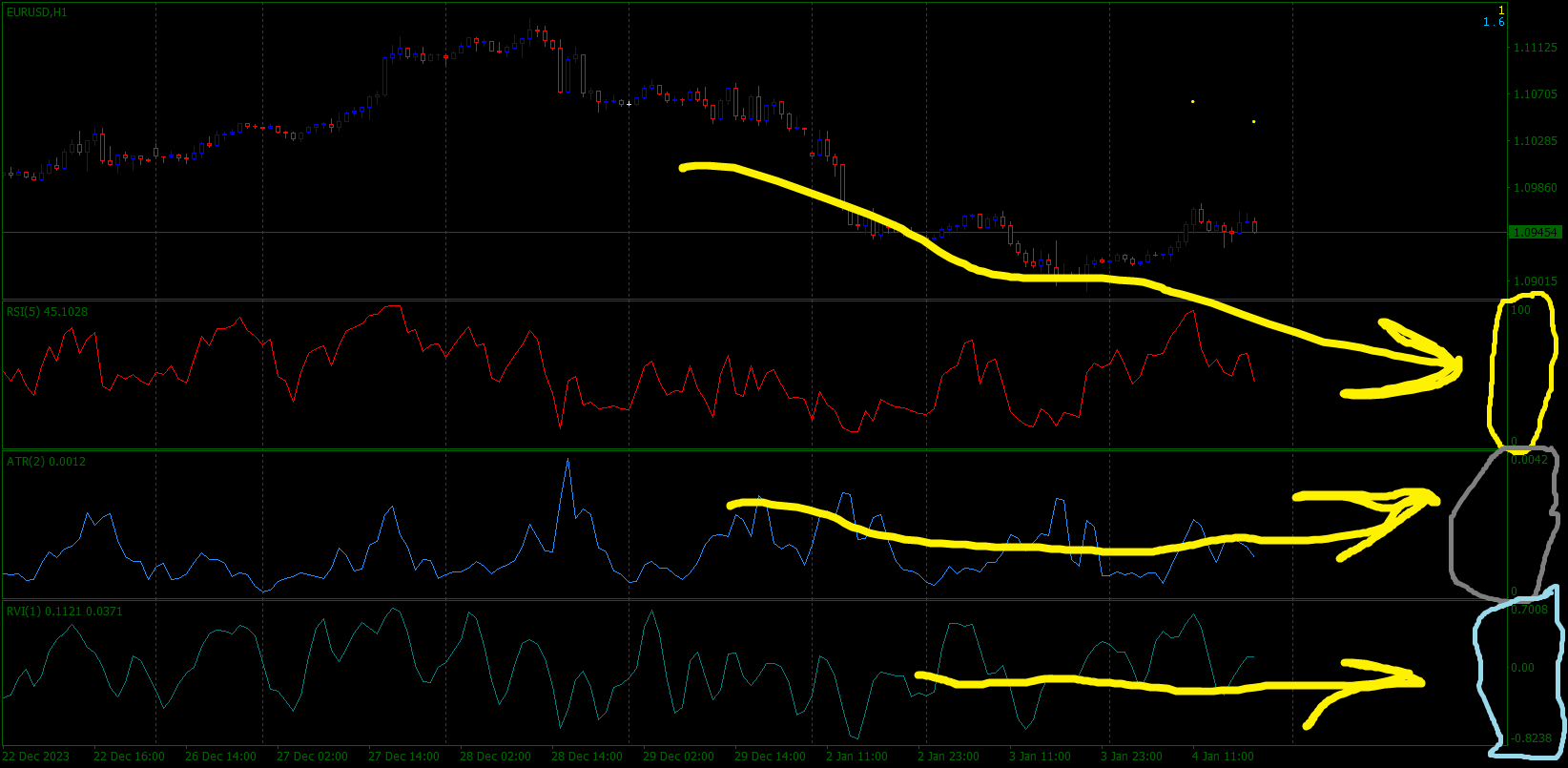
Task: Click price axis value 1.11125
Action: point(1536,48)
